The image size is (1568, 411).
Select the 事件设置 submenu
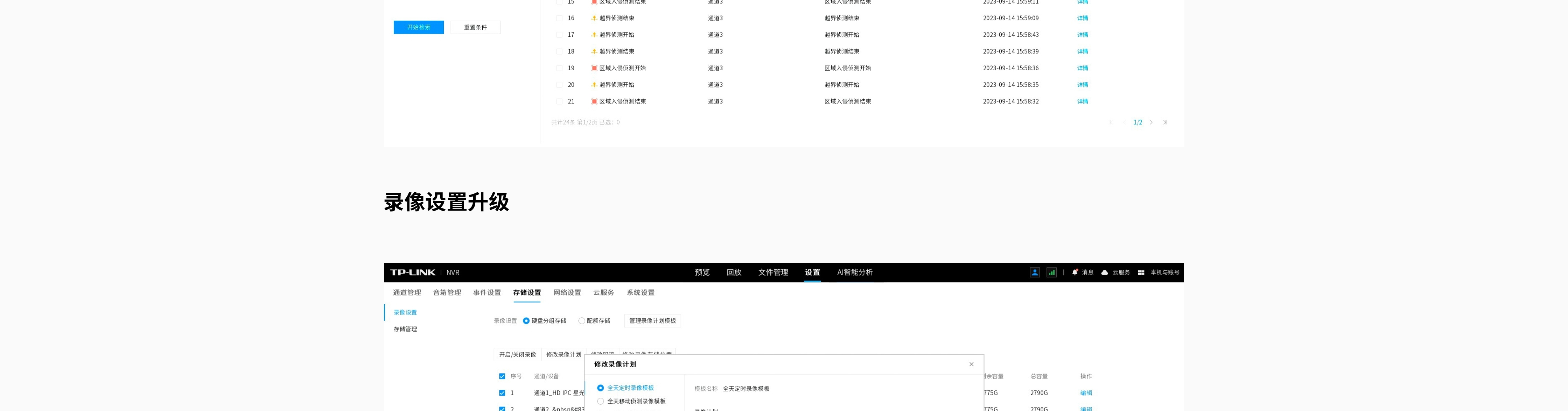tap(487, 292)
